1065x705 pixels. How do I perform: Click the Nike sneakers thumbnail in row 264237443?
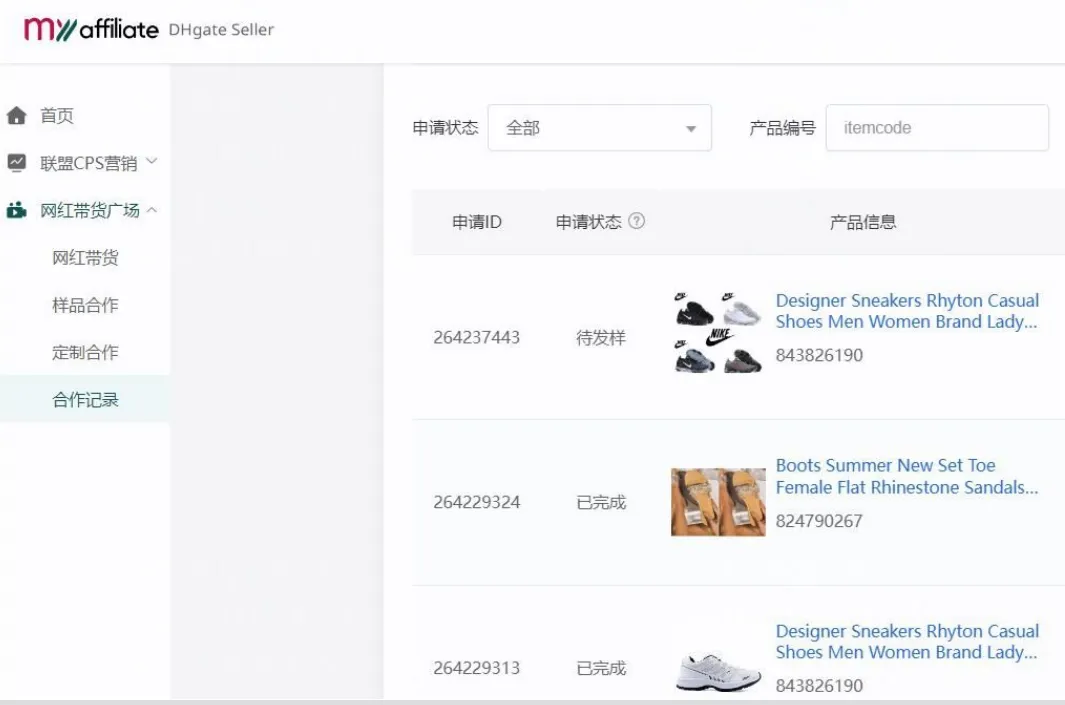click(718, 333)
